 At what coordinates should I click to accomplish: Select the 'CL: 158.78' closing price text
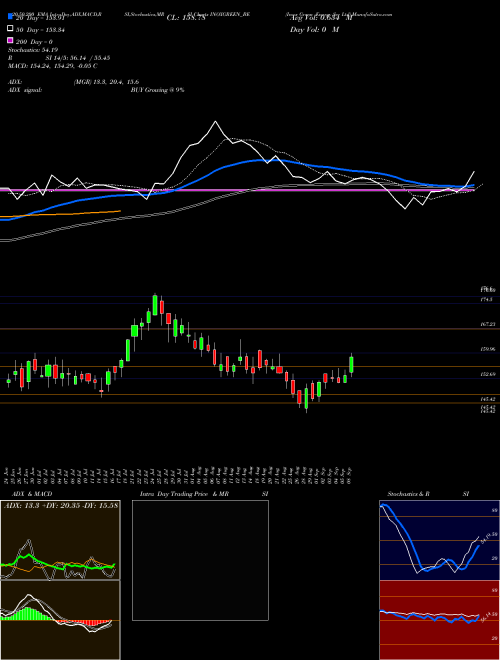click(x=186, y=18)
